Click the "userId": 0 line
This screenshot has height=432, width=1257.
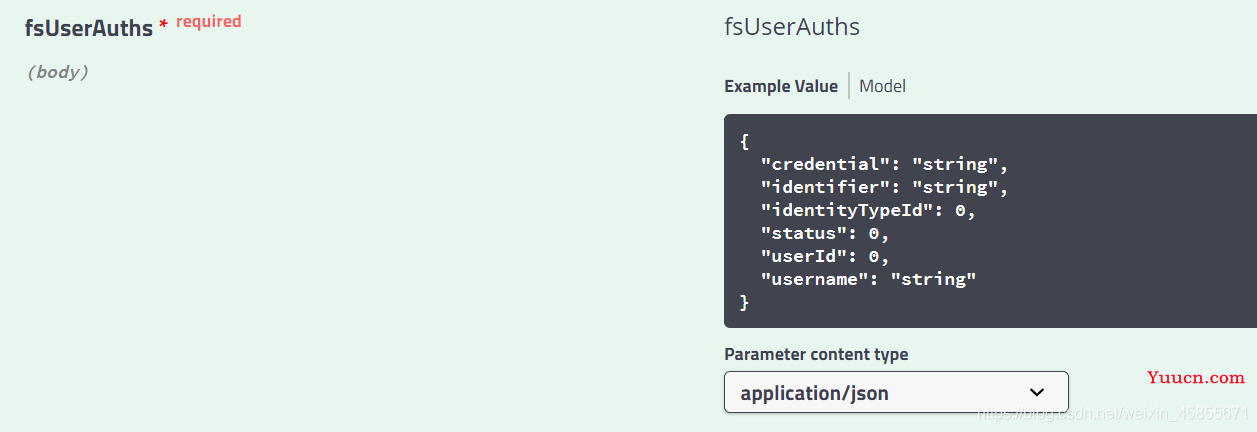pos(825,256)
